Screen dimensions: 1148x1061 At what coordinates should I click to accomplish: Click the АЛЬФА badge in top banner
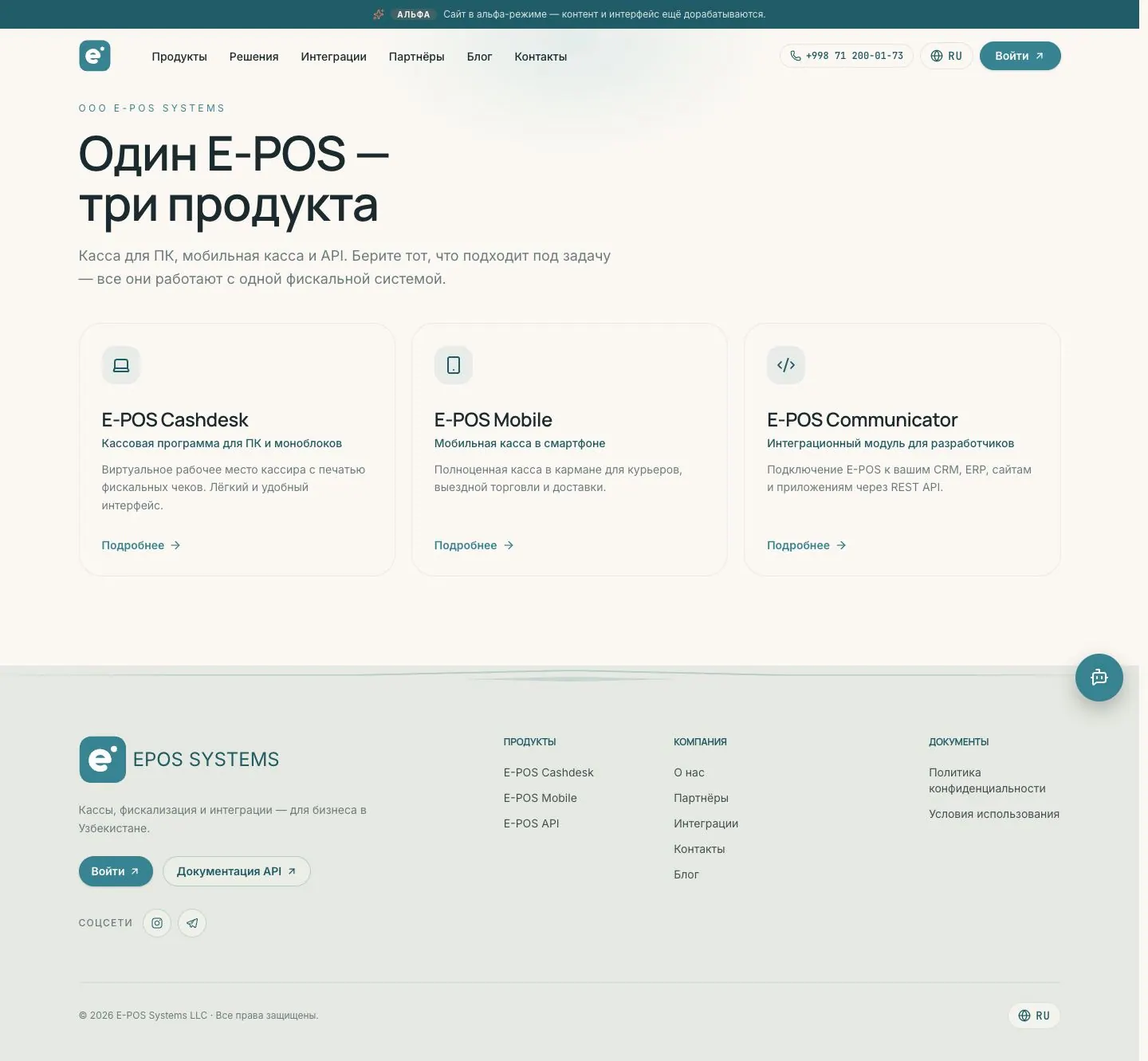tap(413, 14)
